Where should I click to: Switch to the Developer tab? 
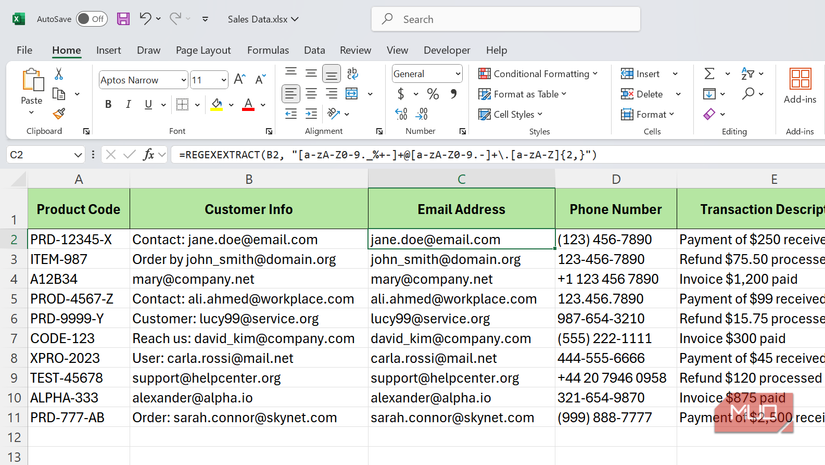tap(447, 50)
